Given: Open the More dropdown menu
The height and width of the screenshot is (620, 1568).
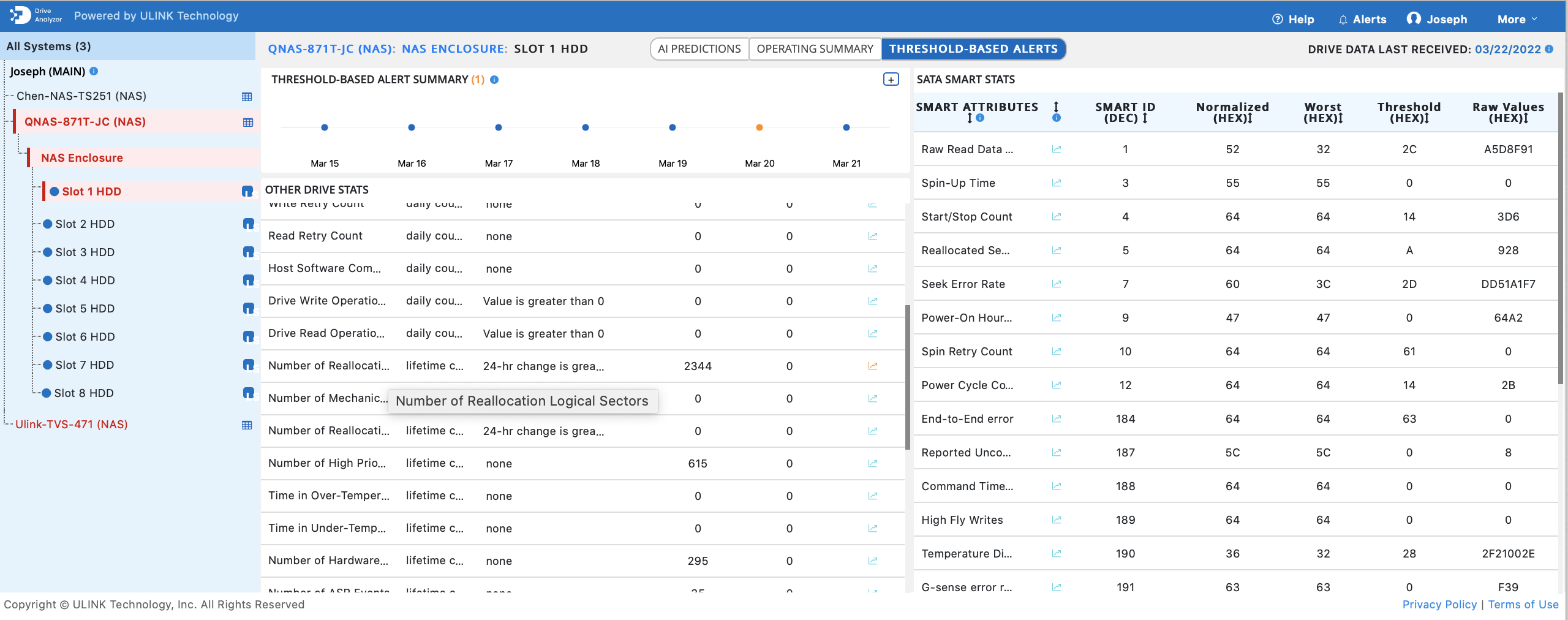Looking at the screenshot, I should (x=1517, y=19).
